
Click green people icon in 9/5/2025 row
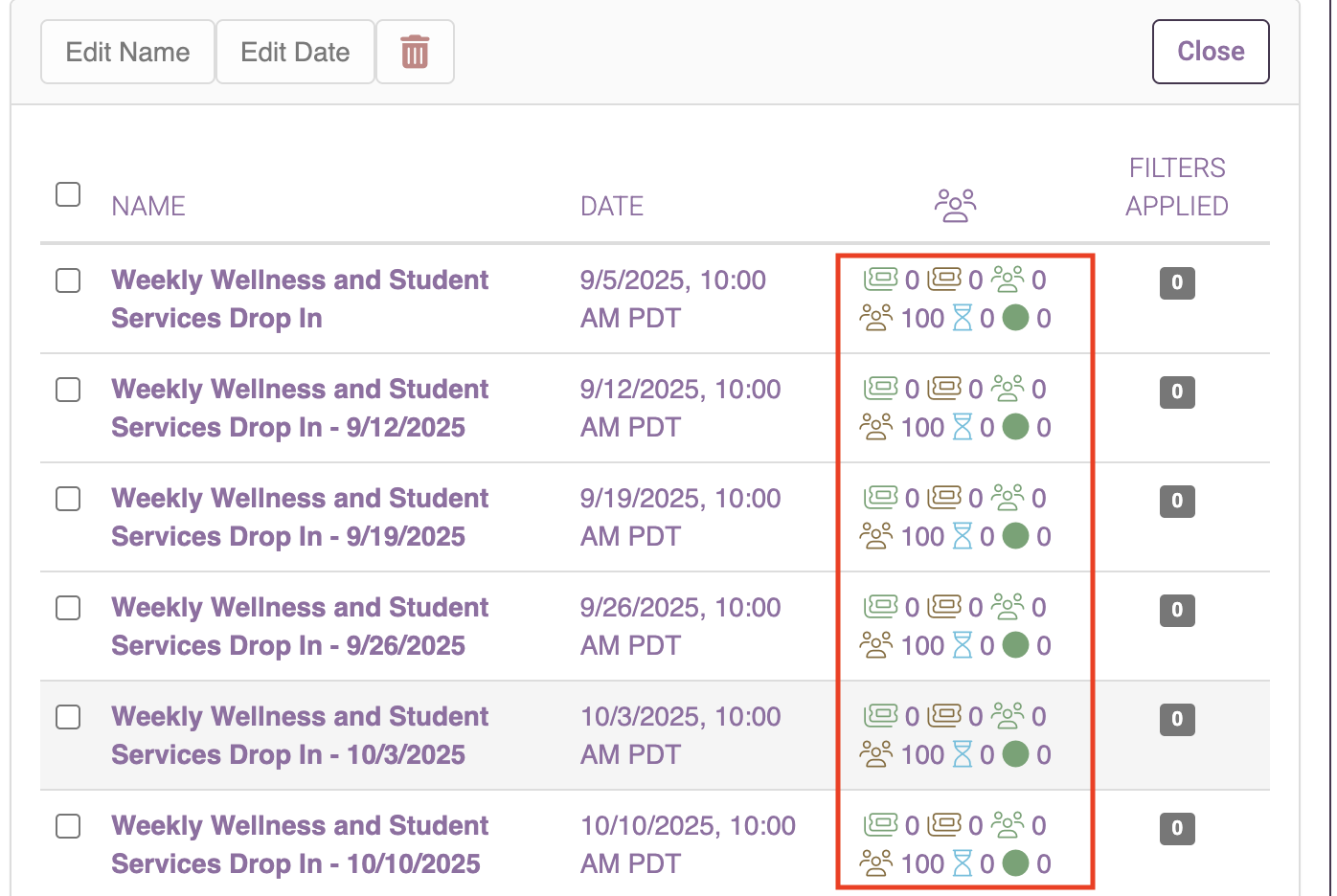1008,280
